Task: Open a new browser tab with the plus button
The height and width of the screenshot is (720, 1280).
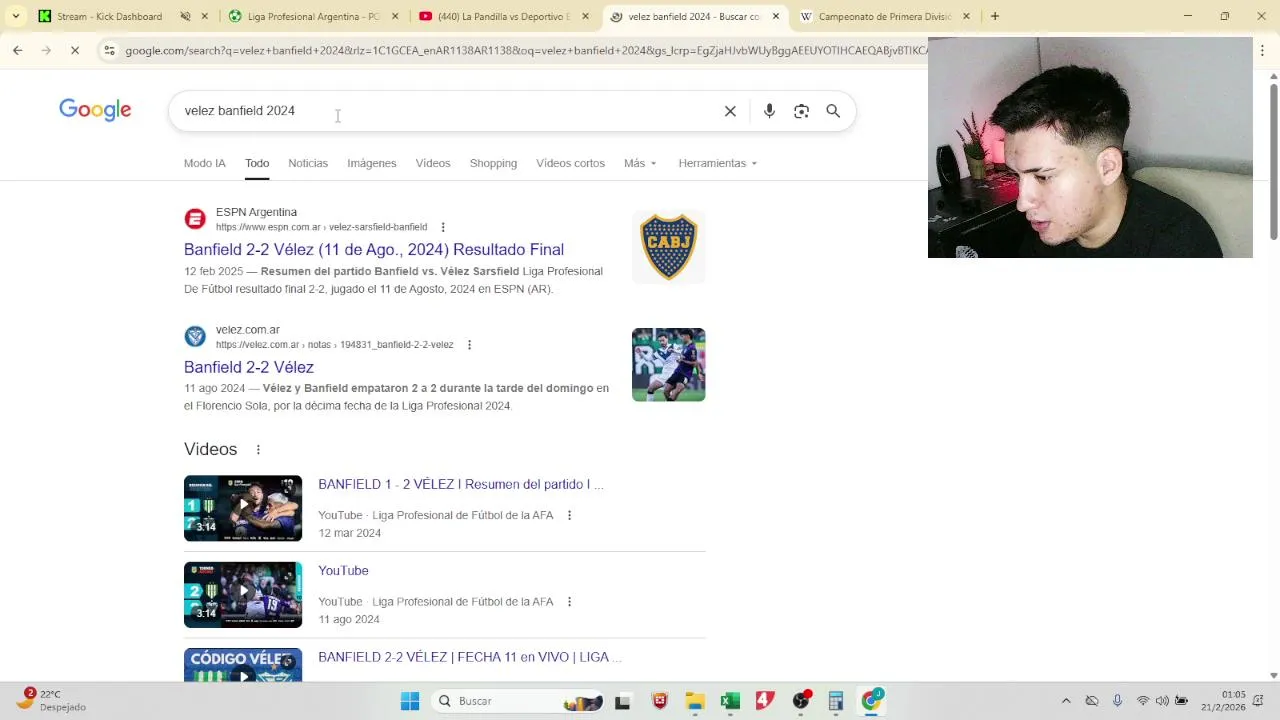Action: click(x=995, y=16)
